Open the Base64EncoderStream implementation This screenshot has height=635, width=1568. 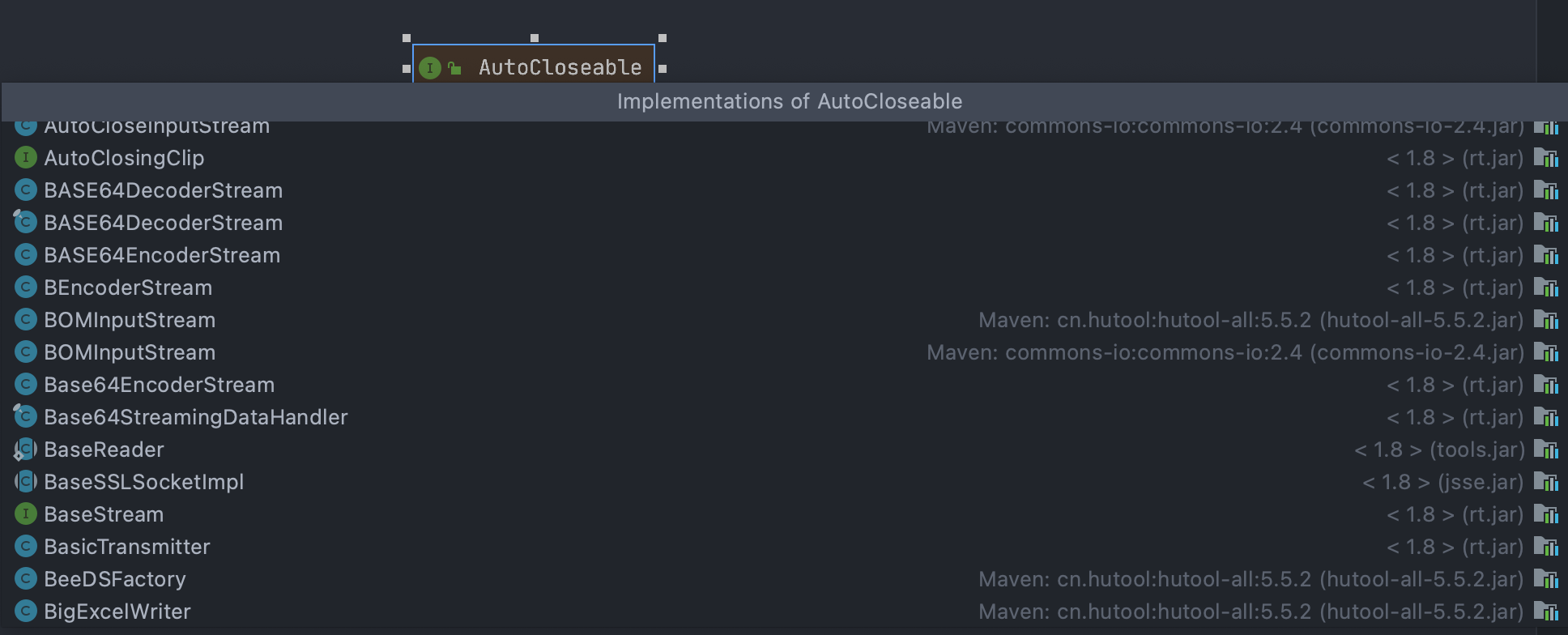tap(784, 385)
